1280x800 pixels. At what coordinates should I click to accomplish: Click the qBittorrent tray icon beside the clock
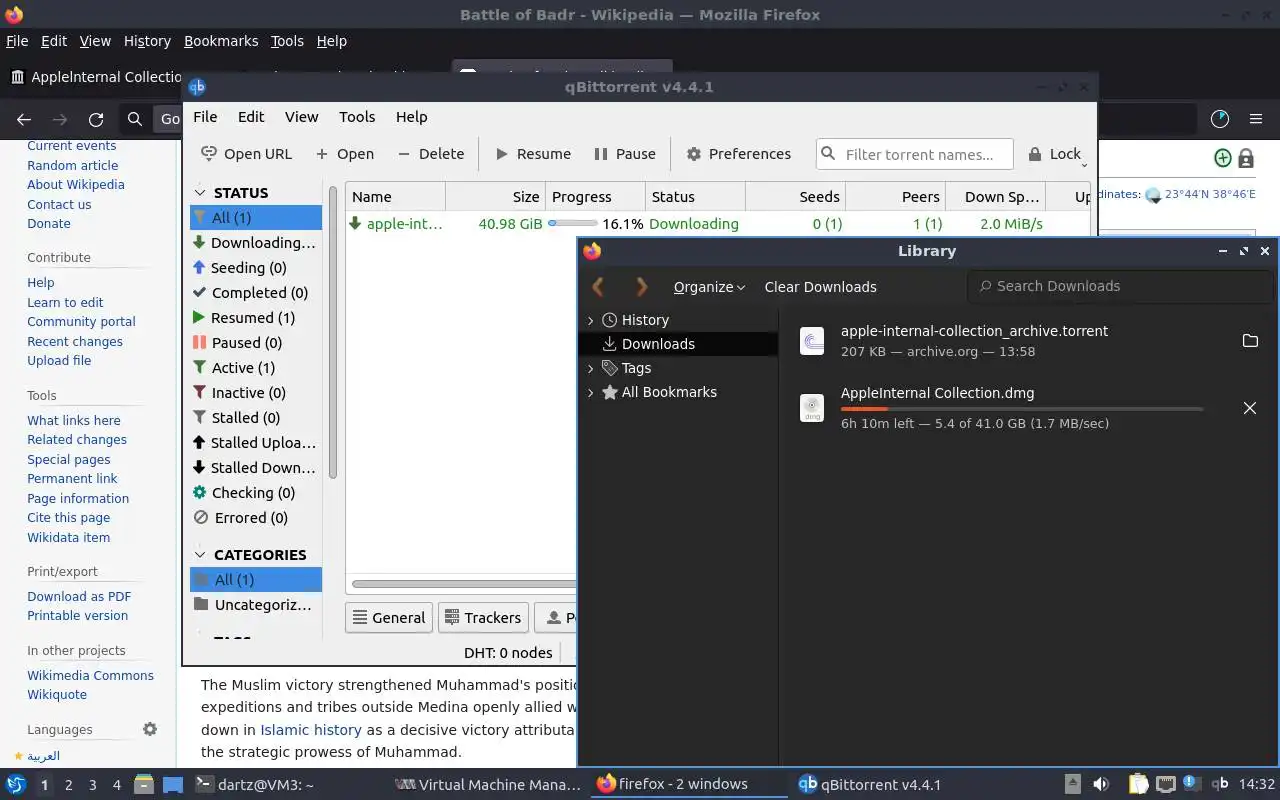[1220, 784]
